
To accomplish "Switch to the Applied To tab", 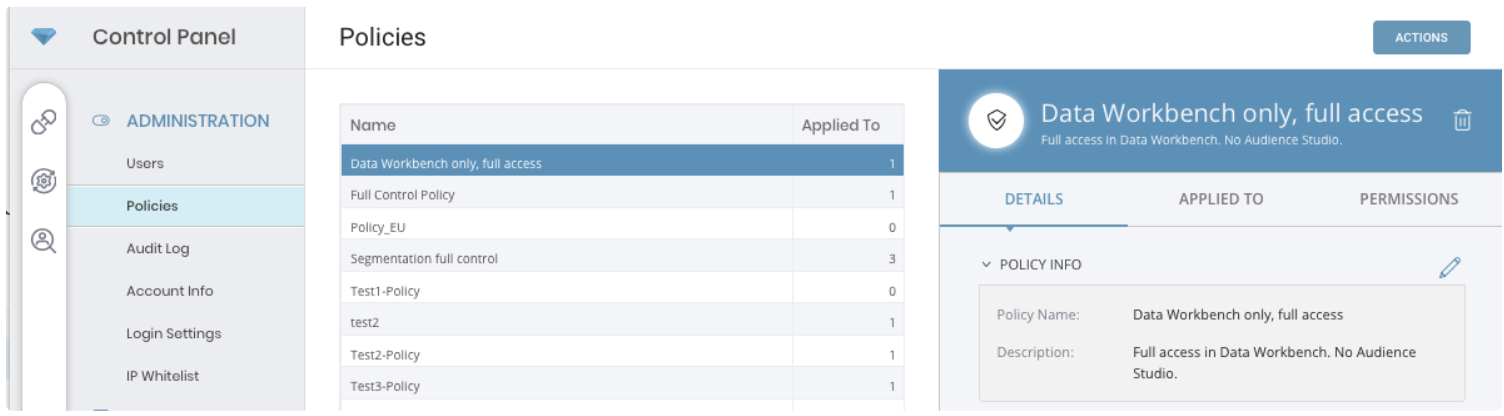I will click(1220, 199).
